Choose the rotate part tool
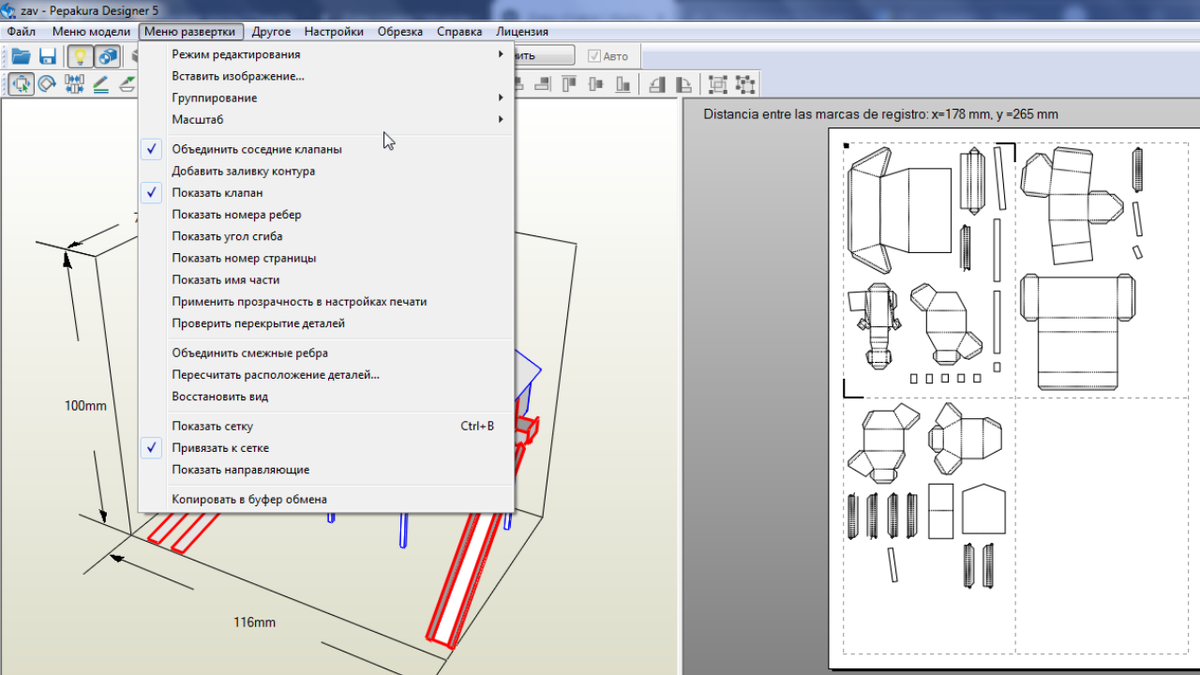Viewport: 1200px width, 675px height. click(47, 84)
